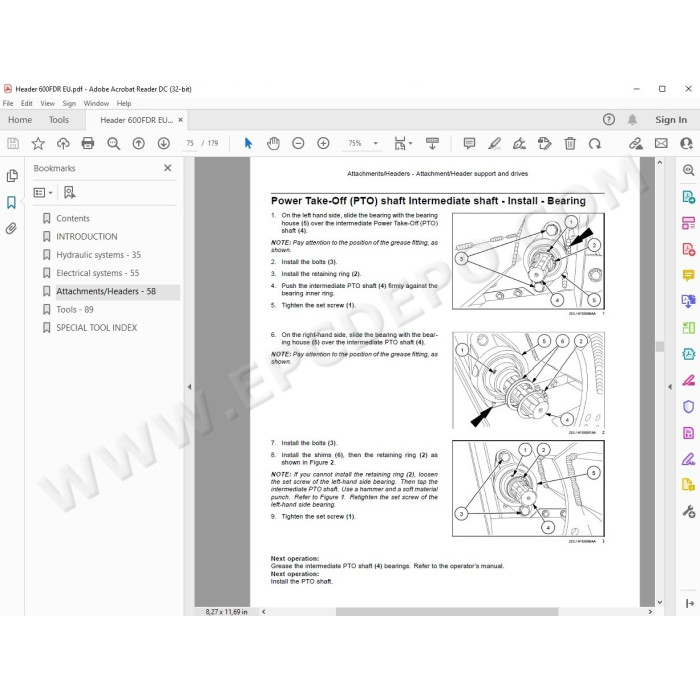This screenshot has width=700, height=700.
Task: Open the Sign menu
Action: click(69, 103)
